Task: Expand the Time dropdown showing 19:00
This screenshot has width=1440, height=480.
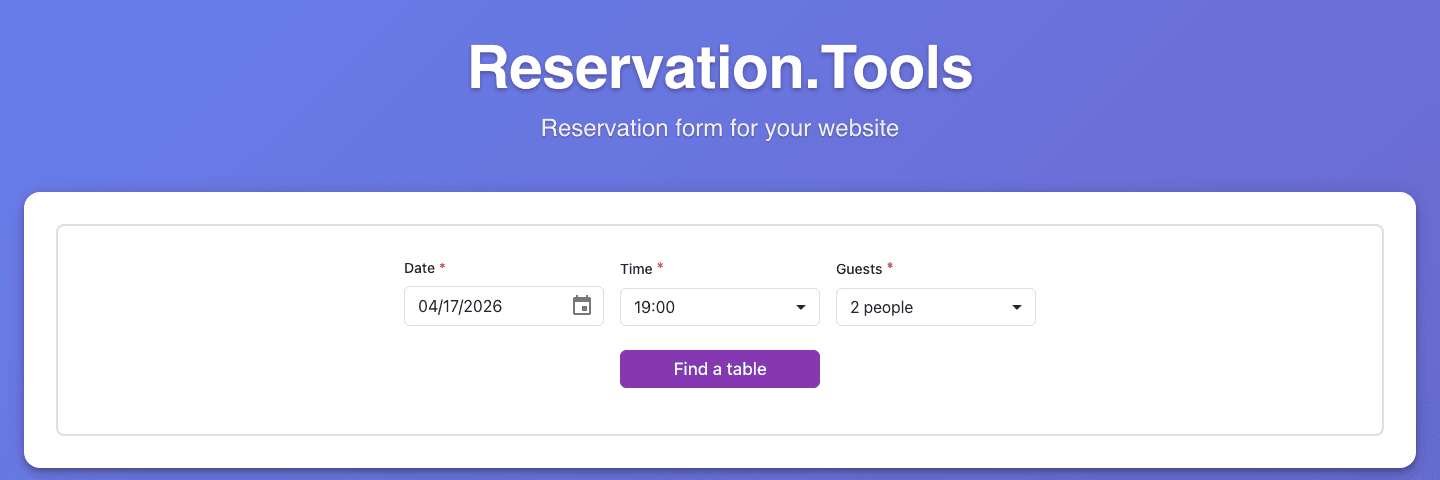Action: click(x=720, y=307)
